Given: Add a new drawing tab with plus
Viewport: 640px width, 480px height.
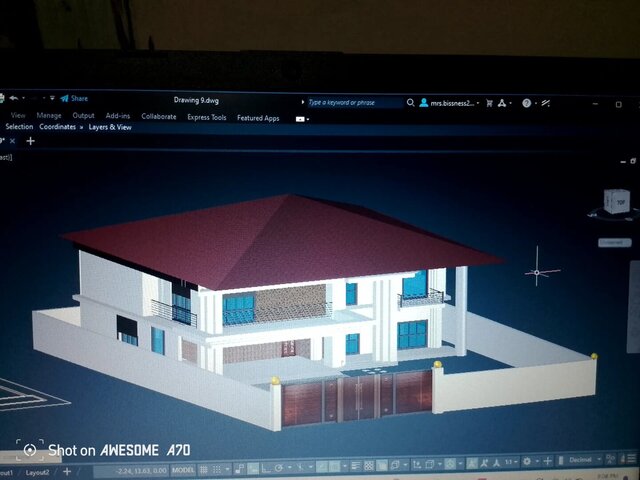Looking at the screenshot, I should coord(30,141).
